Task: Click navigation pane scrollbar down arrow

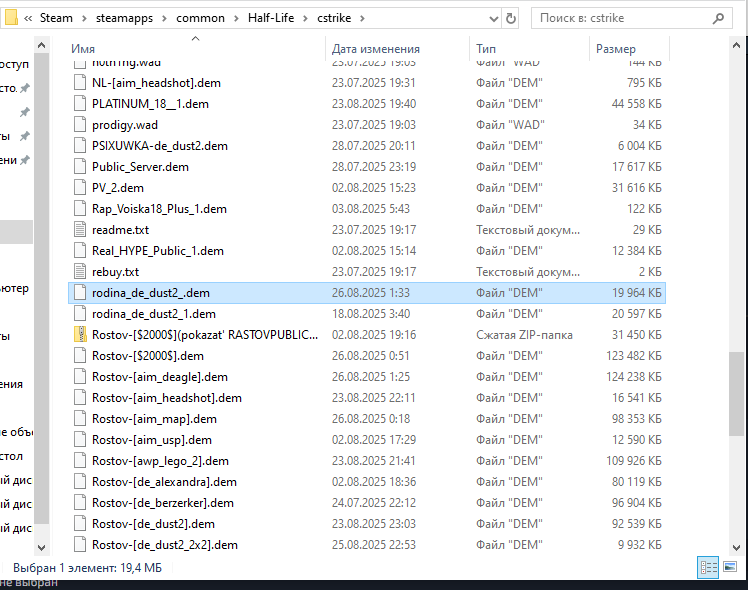Action: 42,548
